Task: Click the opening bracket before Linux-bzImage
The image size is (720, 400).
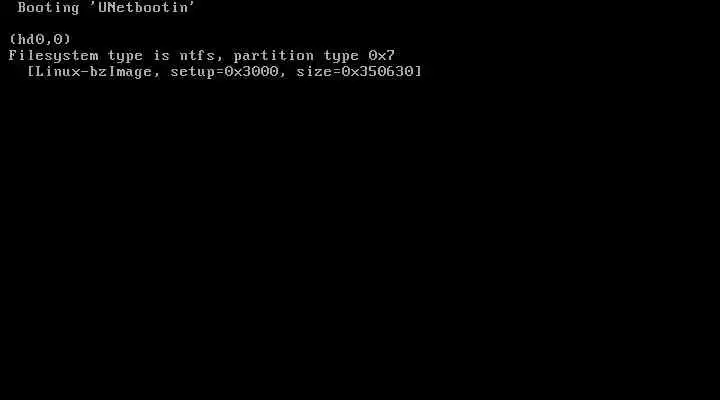Action: tap(31, 72)
